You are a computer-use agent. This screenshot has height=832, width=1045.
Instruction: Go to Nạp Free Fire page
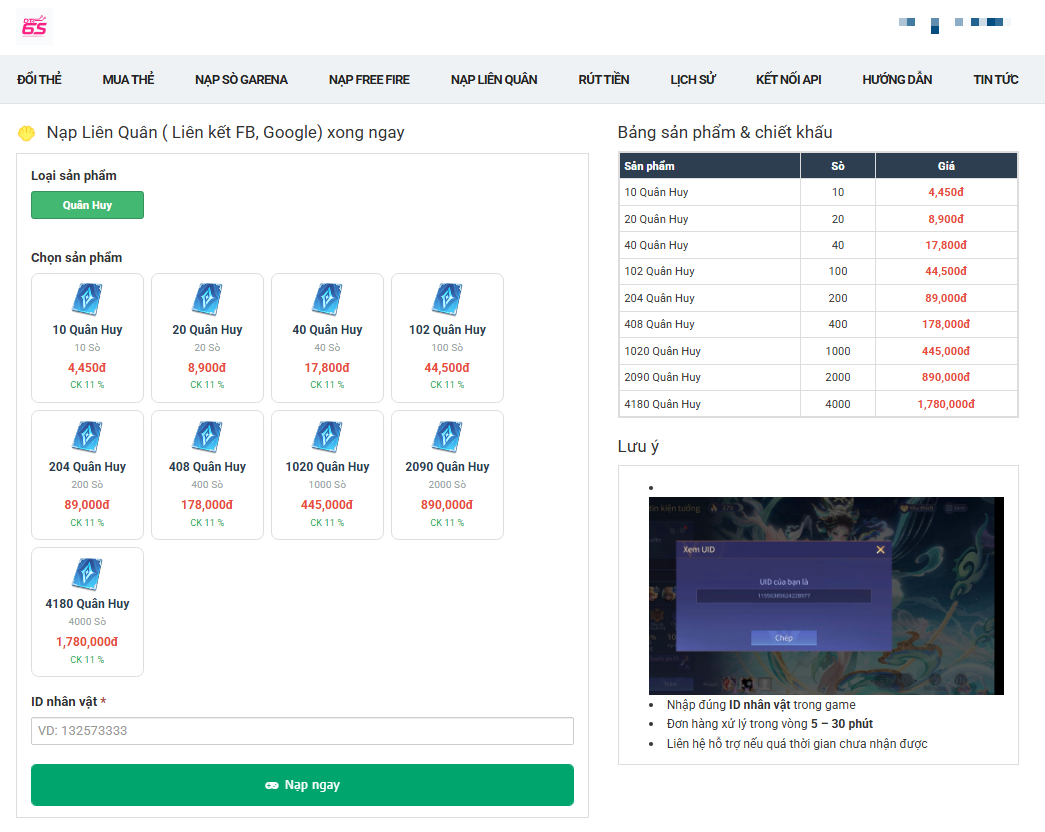[369, 80]
